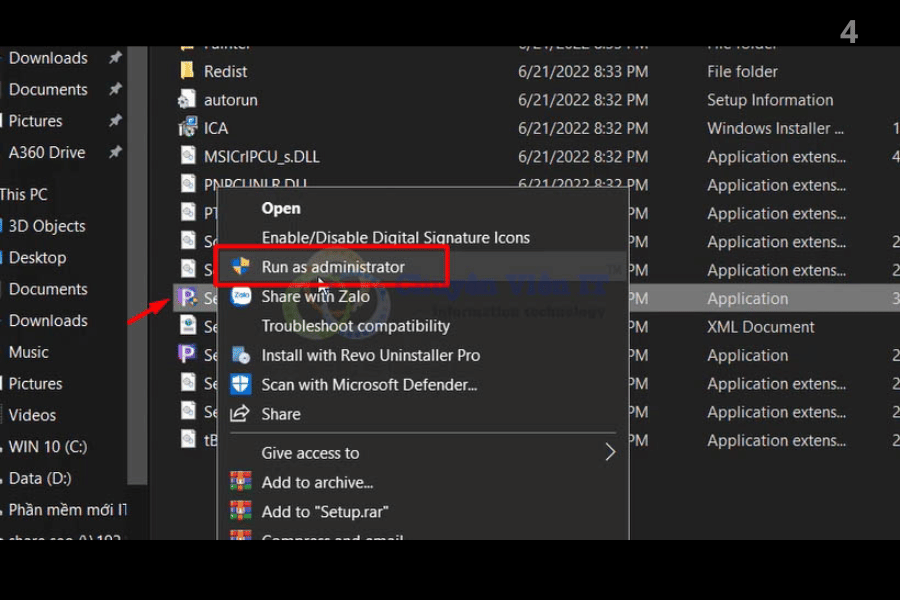Choose Troubleshoot compatibility from the menu
This screenshot has width=900, height=600.
click(x=355, y=326)
